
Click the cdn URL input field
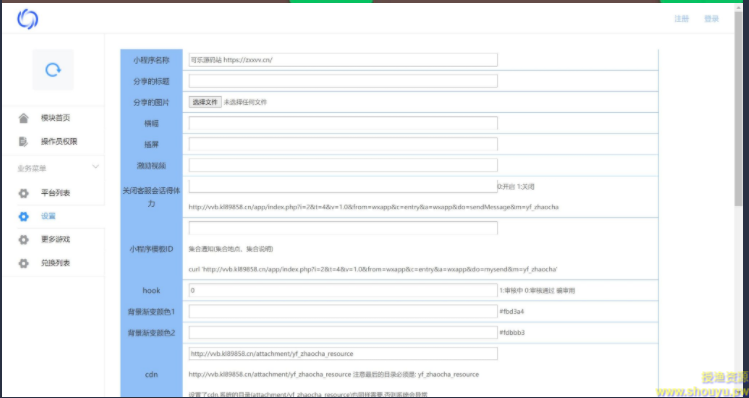coord(343,354)
